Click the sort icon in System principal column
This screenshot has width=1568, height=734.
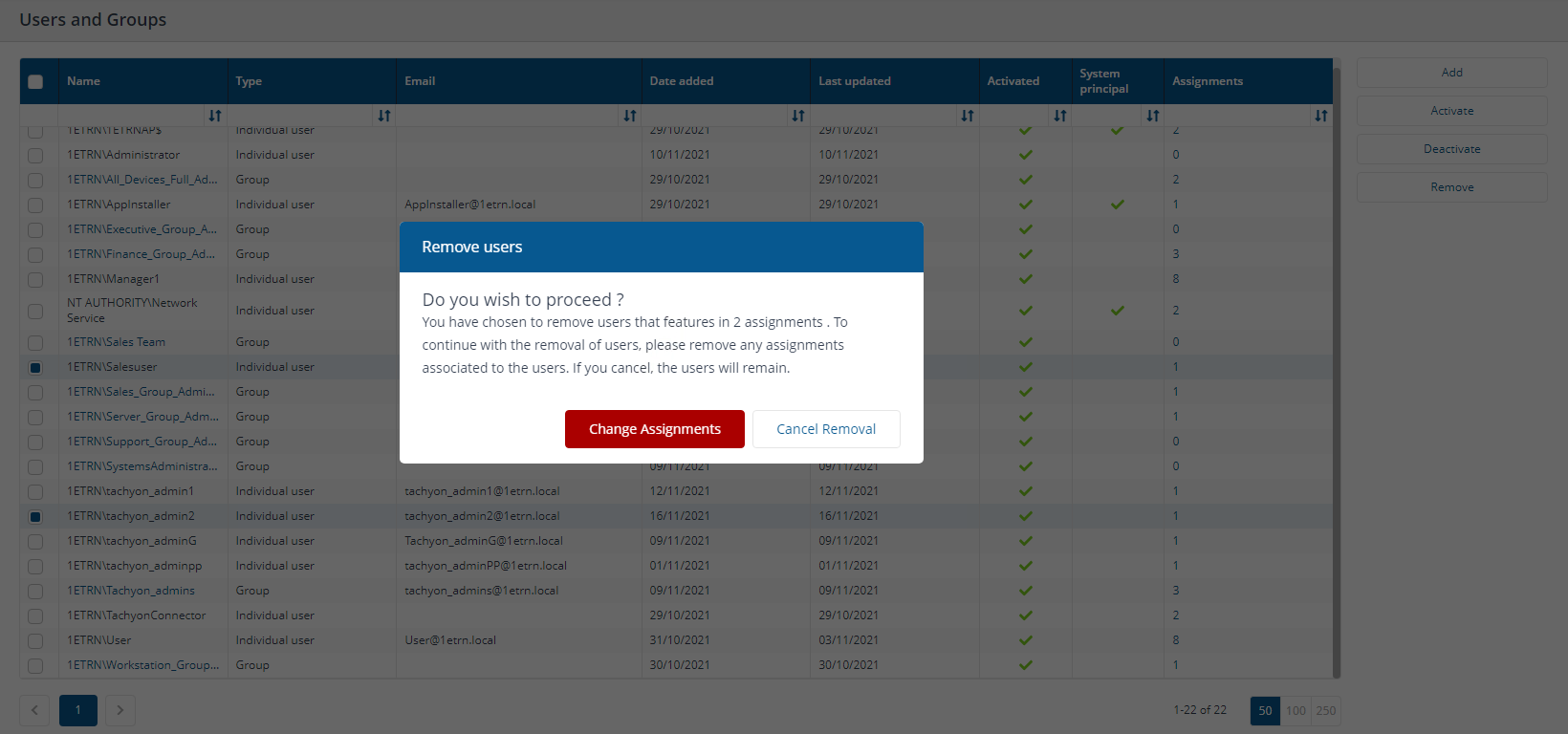(x=1152, y=116)
